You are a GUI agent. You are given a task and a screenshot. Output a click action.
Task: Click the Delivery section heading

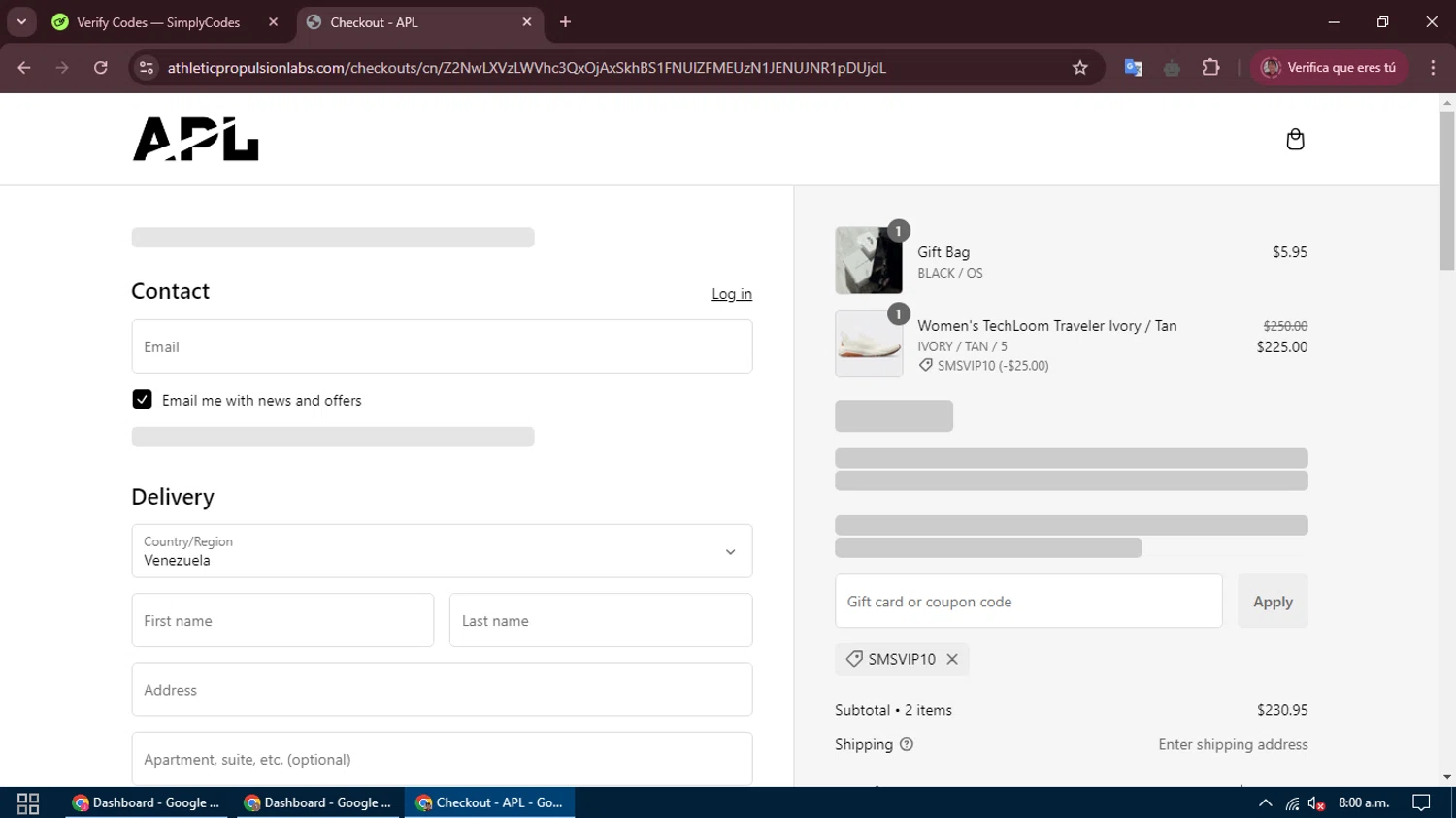(x=173, y=497)
